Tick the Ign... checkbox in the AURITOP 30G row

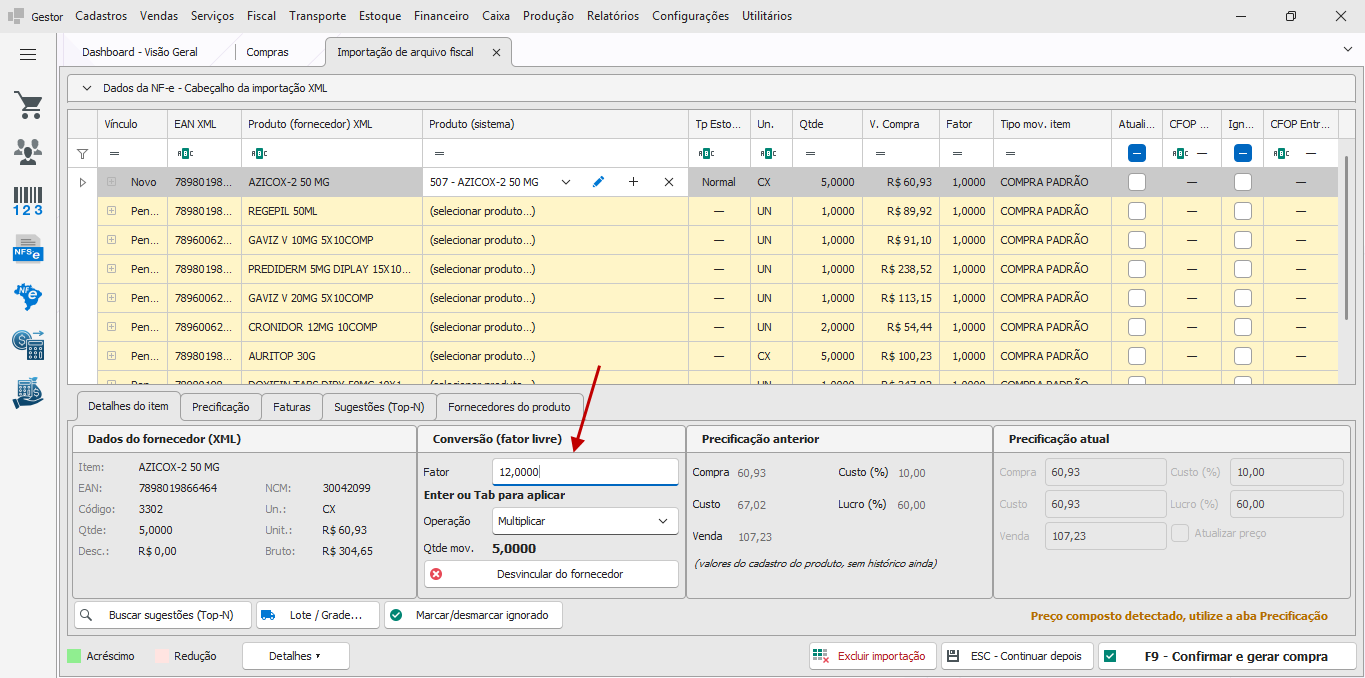[x=1243, y=356]
